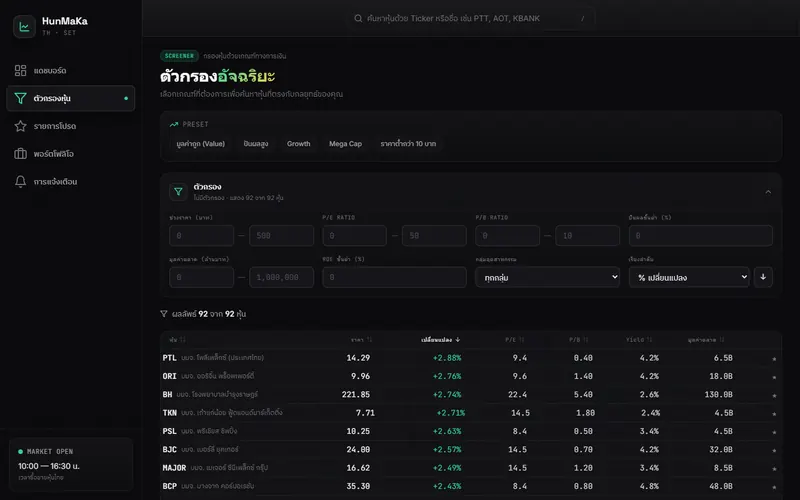The height and width of the screenshot is (500, 800).
Task: Open the BJC stock row
Action: click(471, 450)
